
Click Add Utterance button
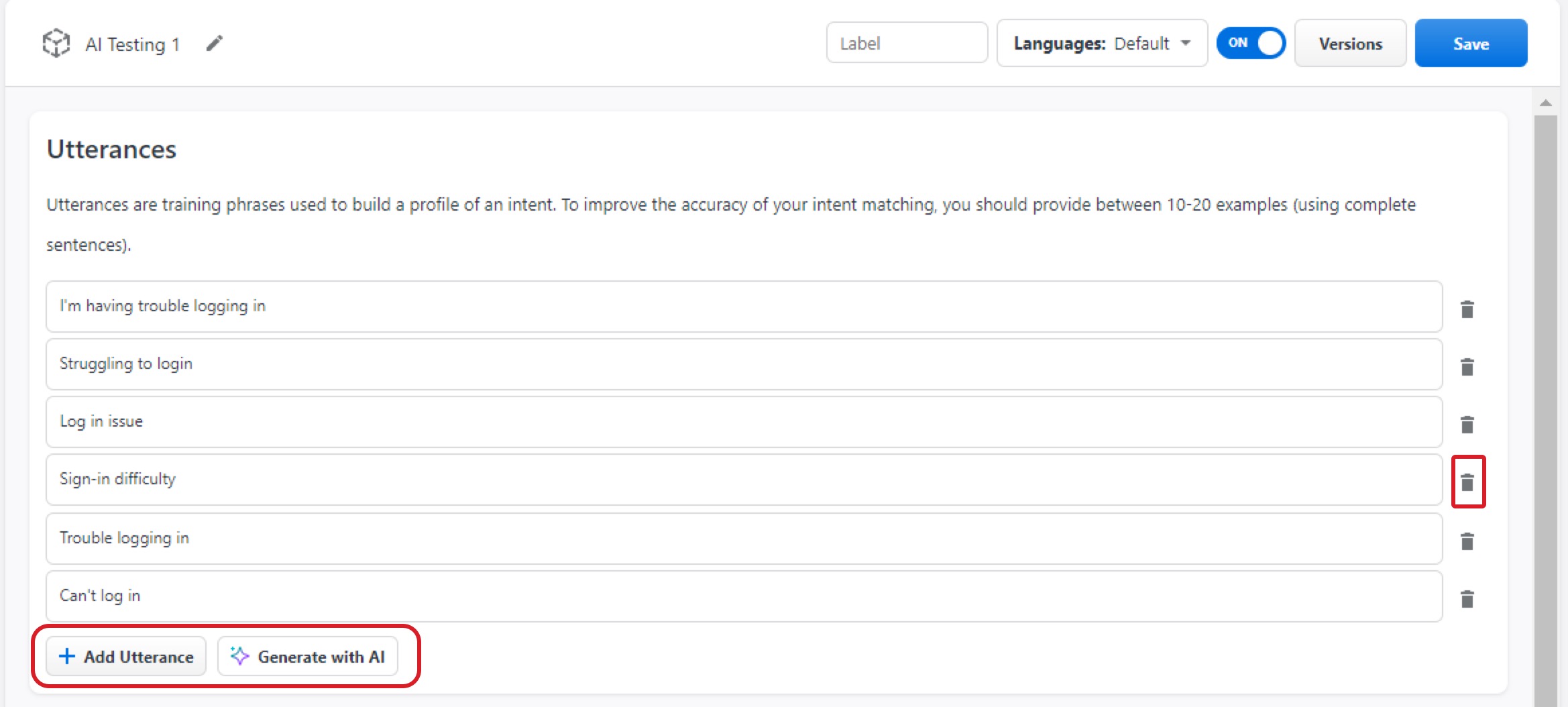pos(126,657)
